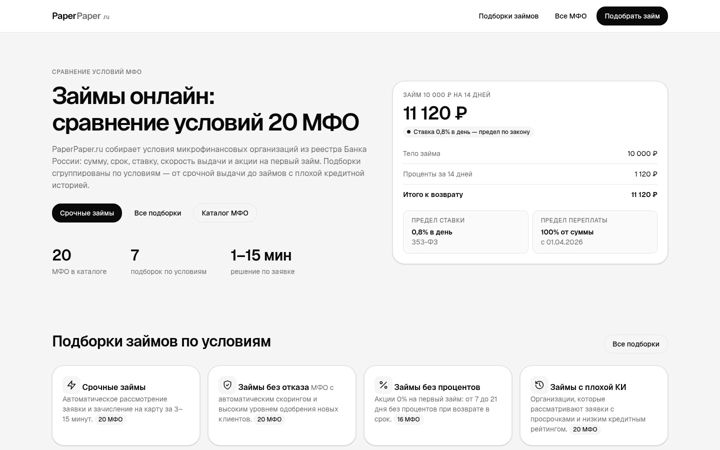Click the Срочные займы black button
This screenshot has height=450, width=720.
[x=87, y=213]
